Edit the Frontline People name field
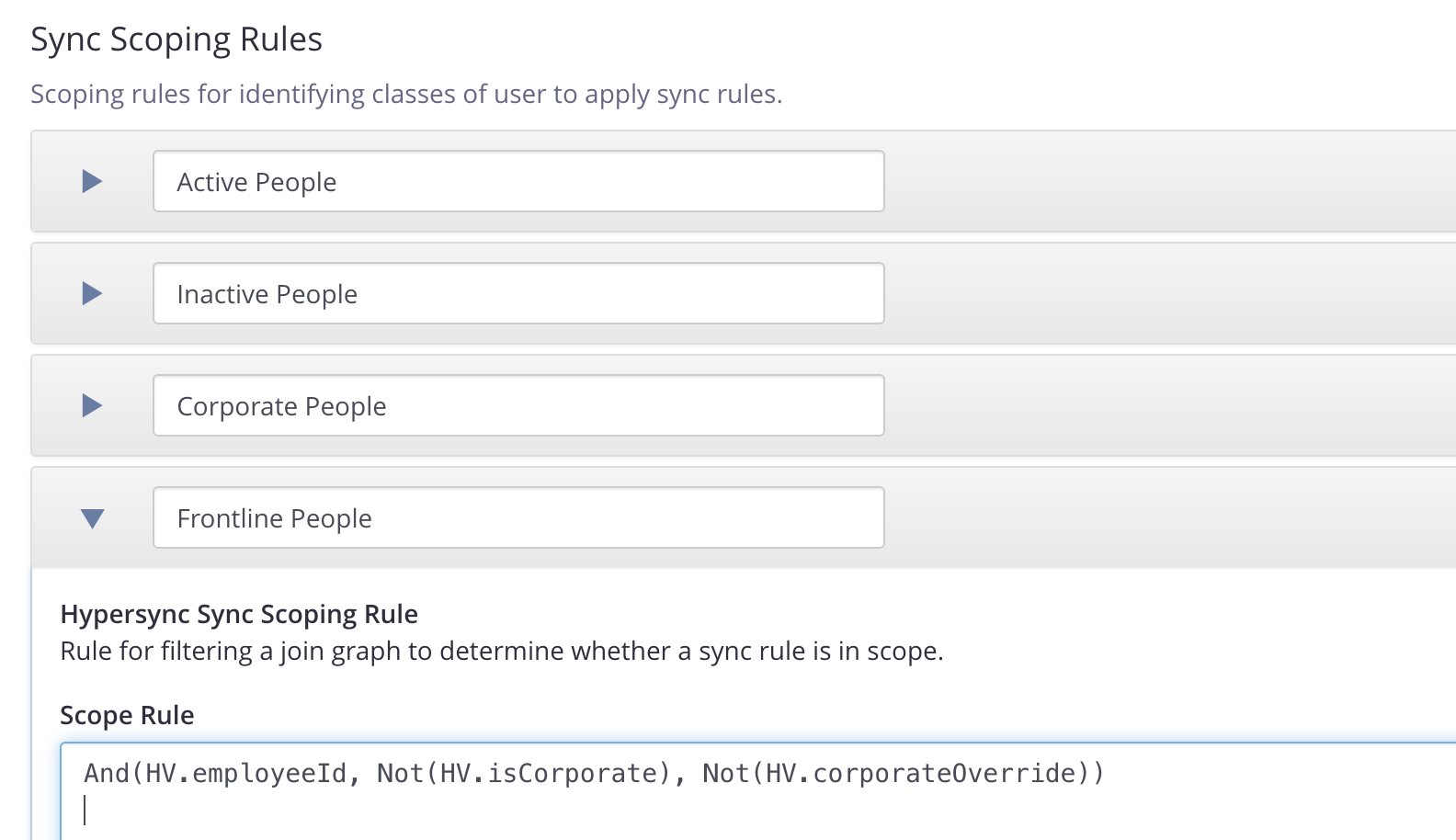Image resolution: width=1456 pixels, height=840 pixels. pyautogui.click(x=518, y=517)
